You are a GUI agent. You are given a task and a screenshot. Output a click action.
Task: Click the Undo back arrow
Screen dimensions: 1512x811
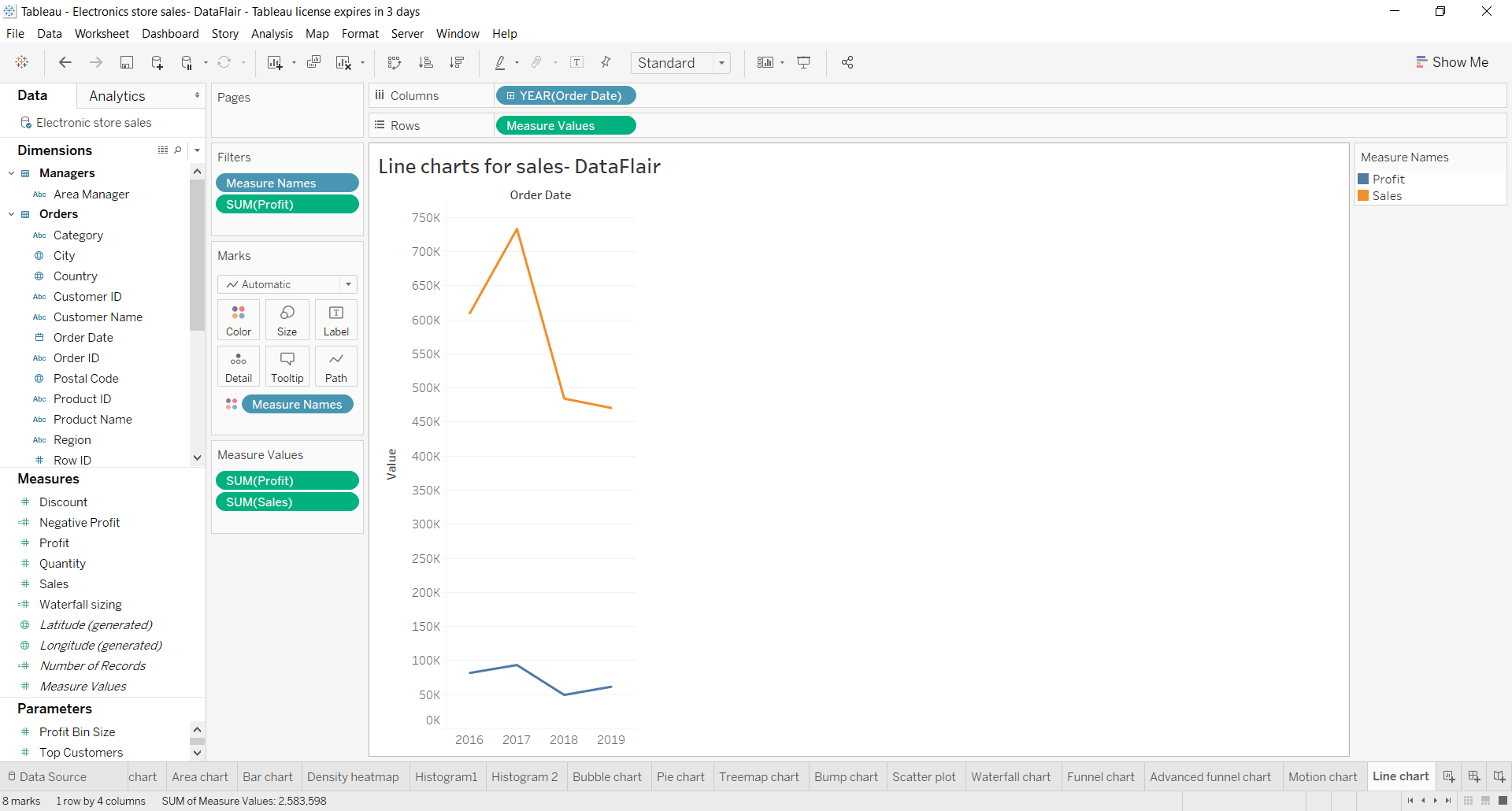(x=65, y=62)
